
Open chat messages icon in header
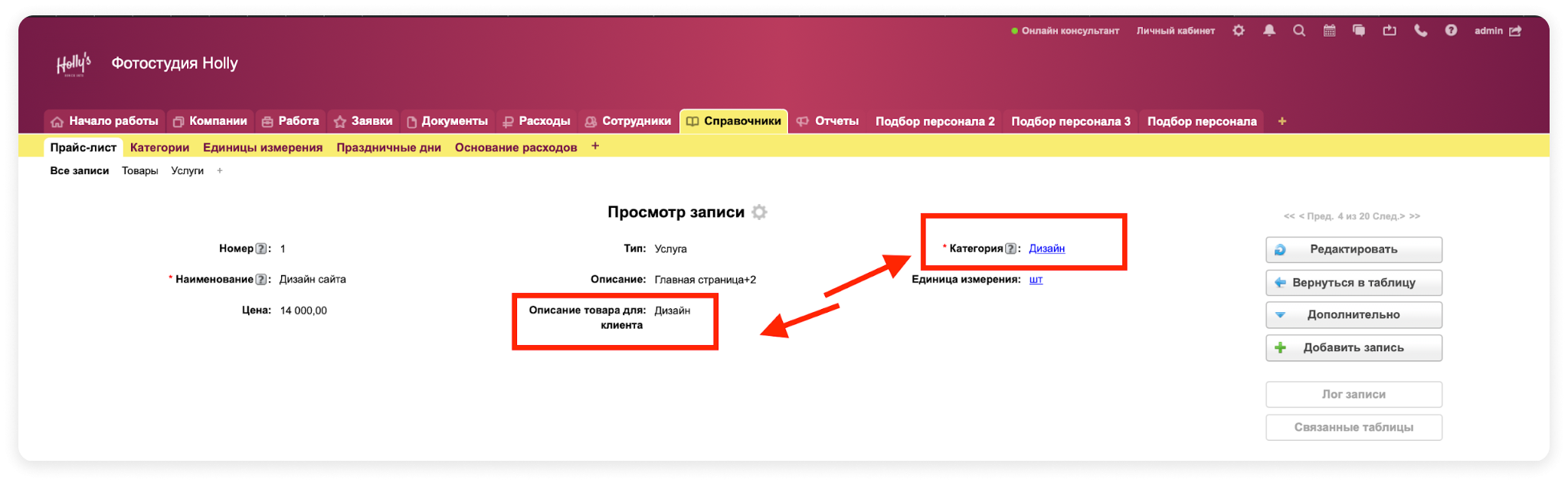pyautogui.click(x=1359, y=31)
